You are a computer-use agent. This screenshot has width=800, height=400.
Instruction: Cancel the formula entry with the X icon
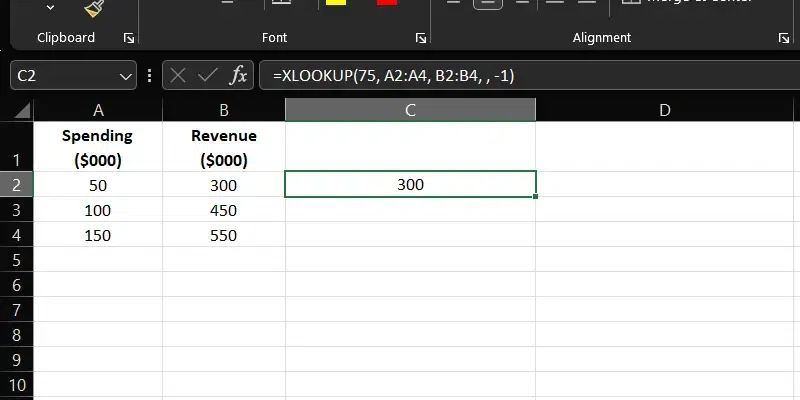[x=178, y=76]
